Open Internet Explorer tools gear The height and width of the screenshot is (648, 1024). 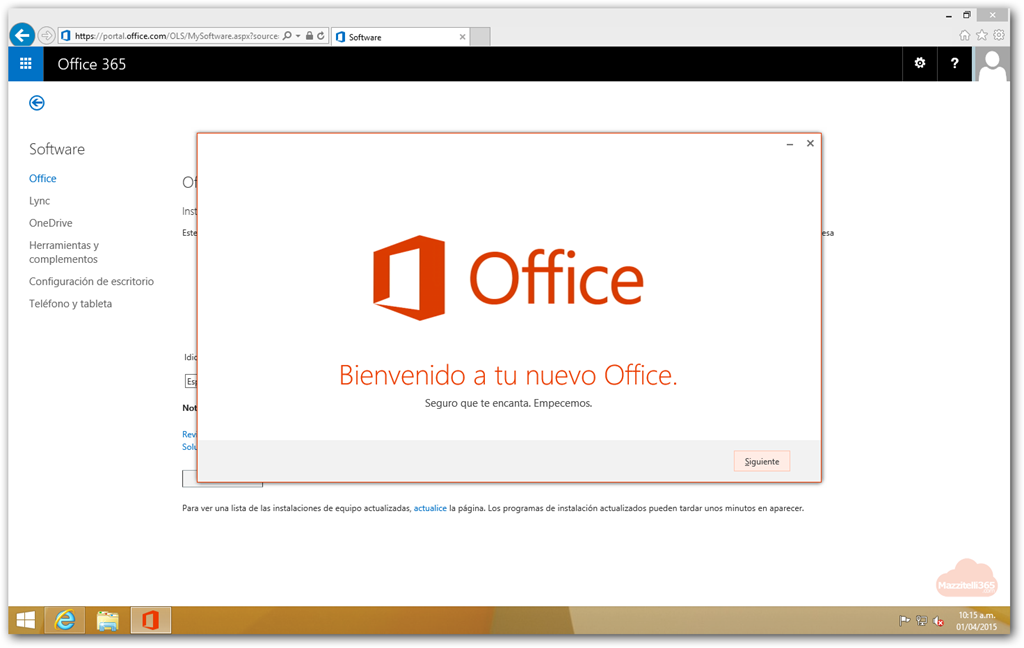(x=998, y=35)
